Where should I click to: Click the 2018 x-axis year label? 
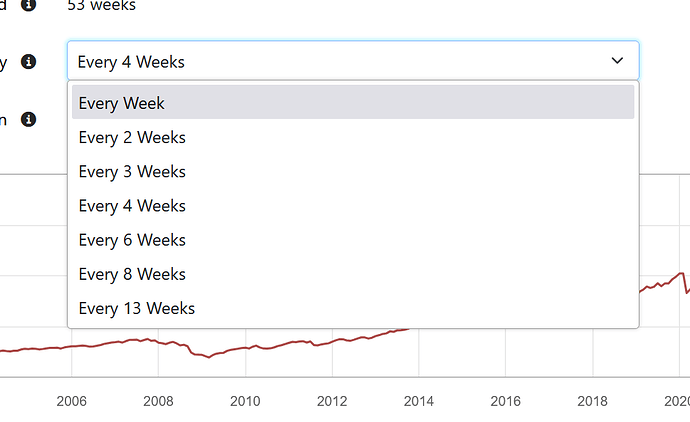[592, 401]
